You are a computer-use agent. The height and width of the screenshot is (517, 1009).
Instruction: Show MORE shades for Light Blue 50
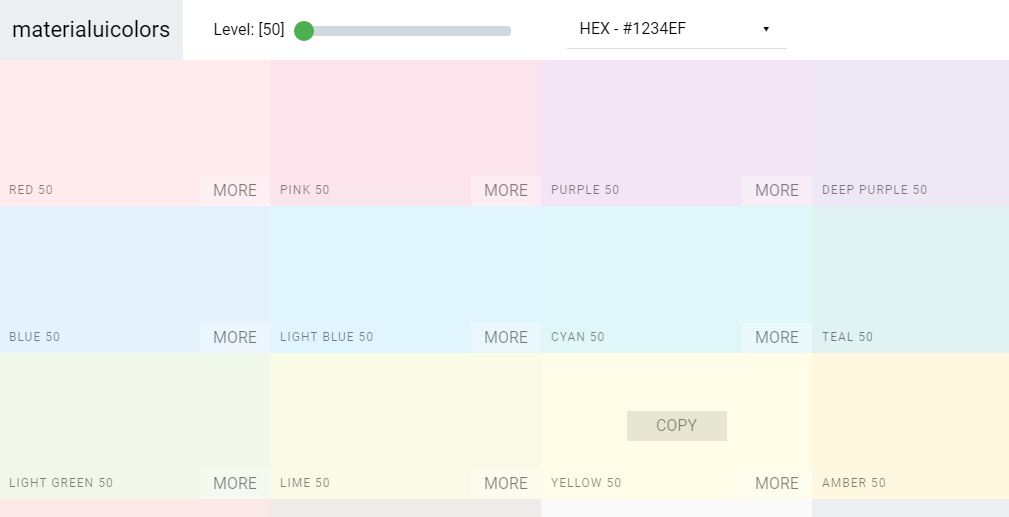pyautogui.click(x=506, y=337)
